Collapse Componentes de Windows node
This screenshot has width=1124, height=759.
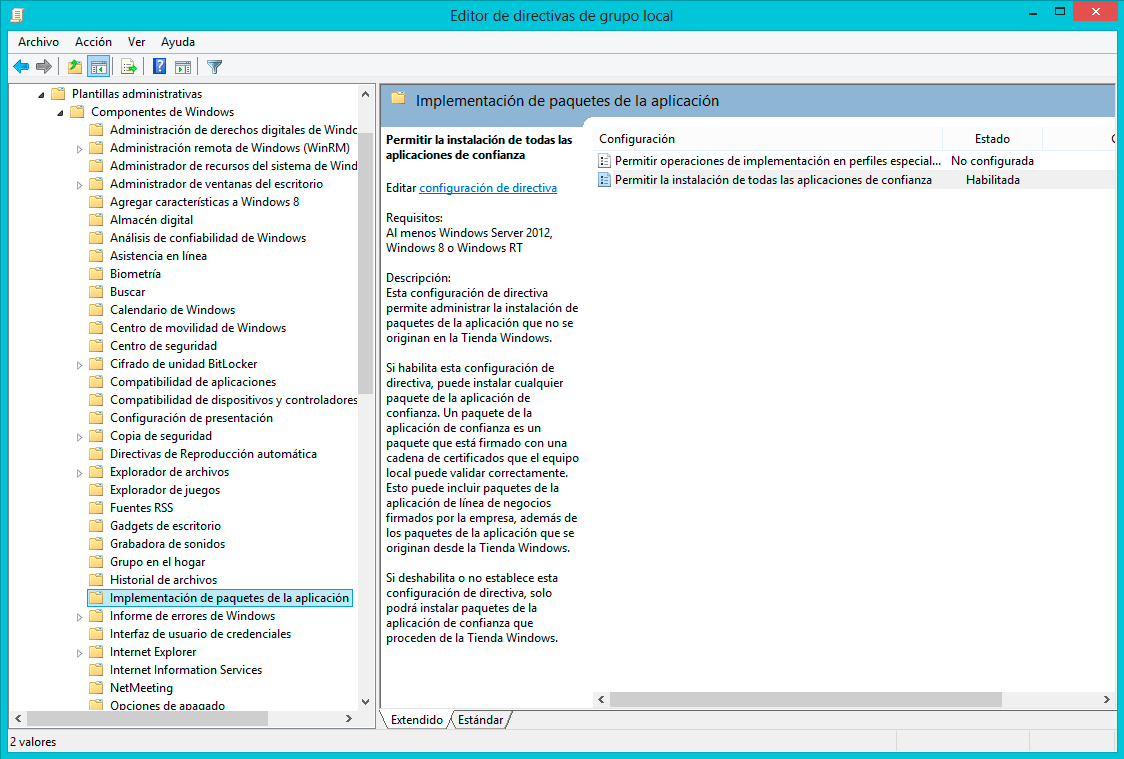(x=60, y=113)
